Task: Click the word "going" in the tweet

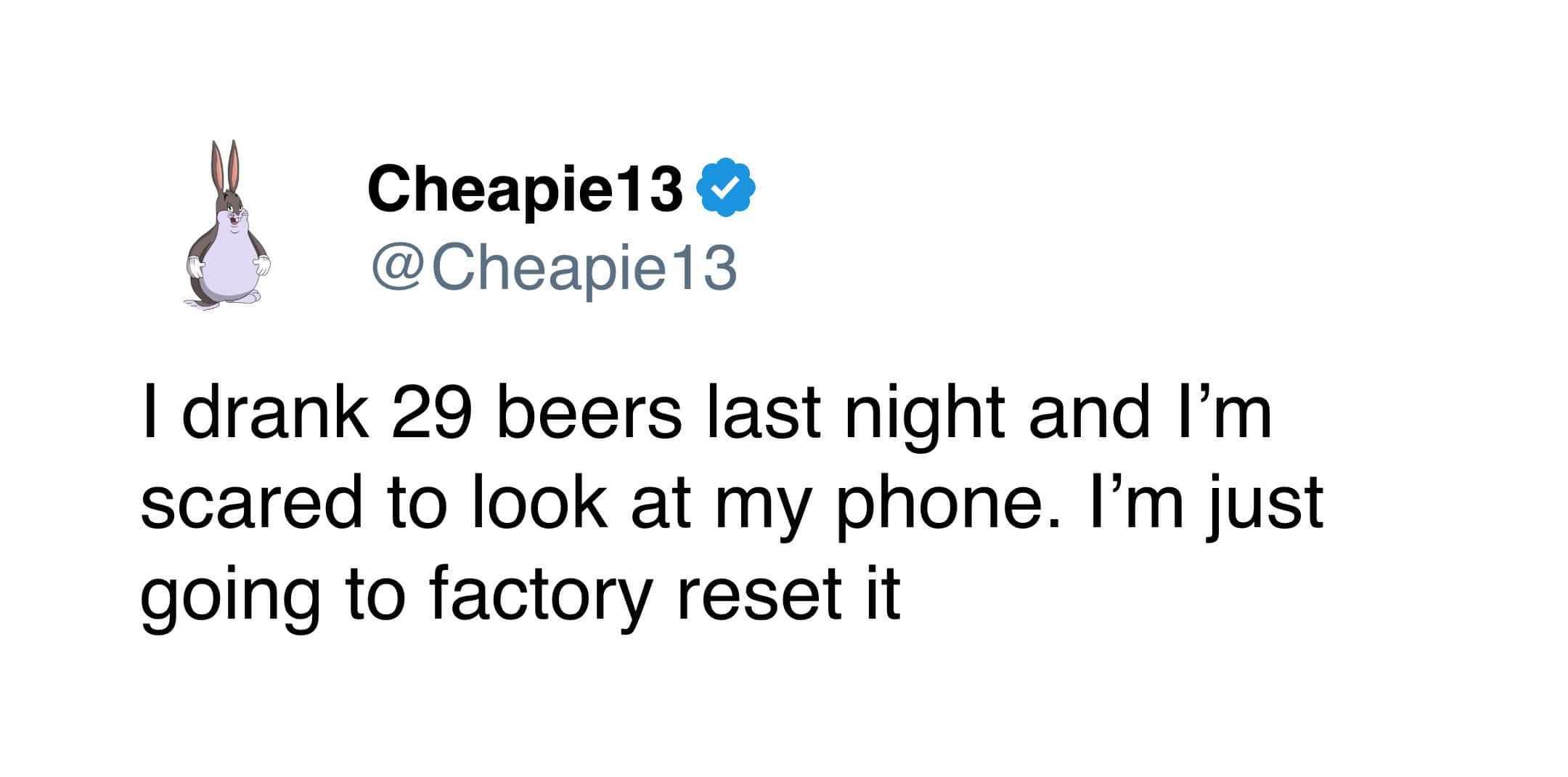Action: pyautogui.click(x=230, y=594)
